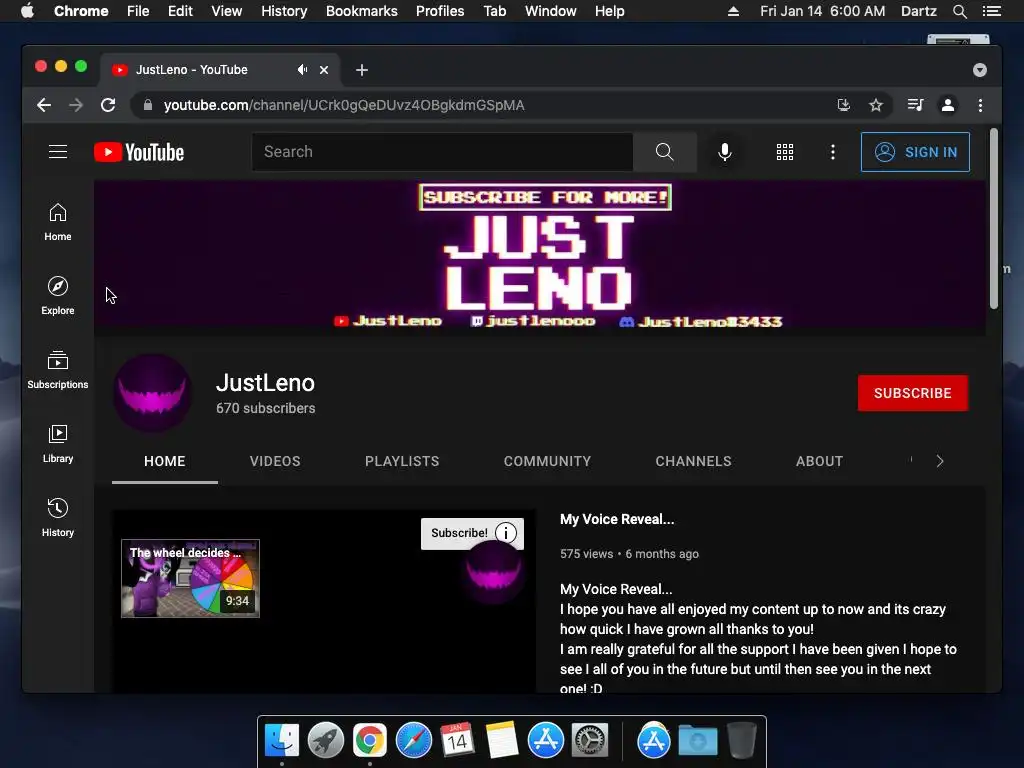Viewport: 1024px width, 768px height.
Task: Open Spotlight search in menu bar
Action: pyautogui.click(x=959, y=11)
